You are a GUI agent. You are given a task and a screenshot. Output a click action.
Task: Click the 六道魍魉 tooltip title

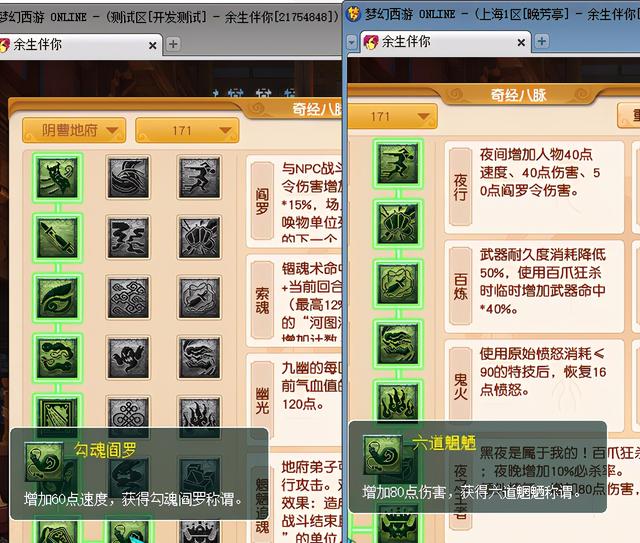pyautogui.click(x=444, y=443)
